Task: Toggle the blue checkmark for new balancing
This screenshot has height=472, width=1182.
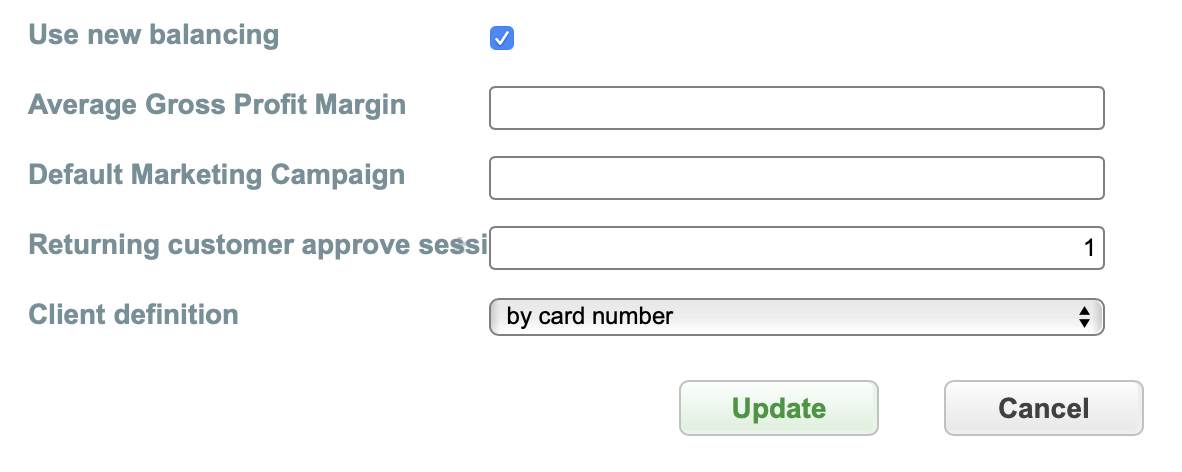Action: [501, 39]
